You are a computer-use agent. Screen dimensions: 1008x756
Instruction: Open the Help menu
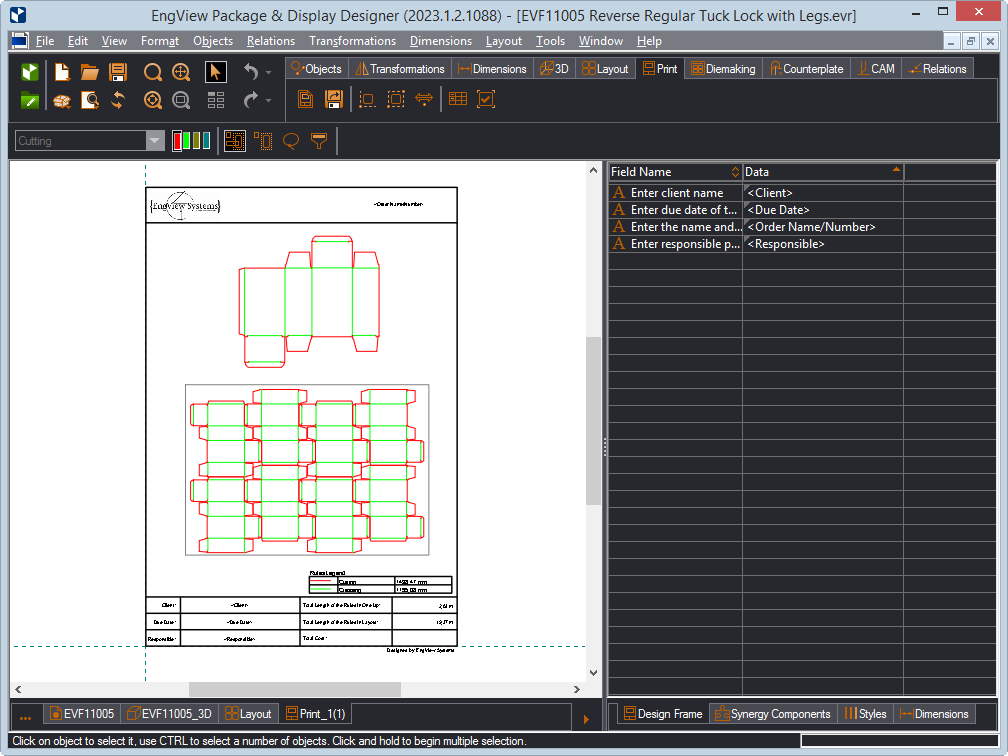tap(649, 40)
